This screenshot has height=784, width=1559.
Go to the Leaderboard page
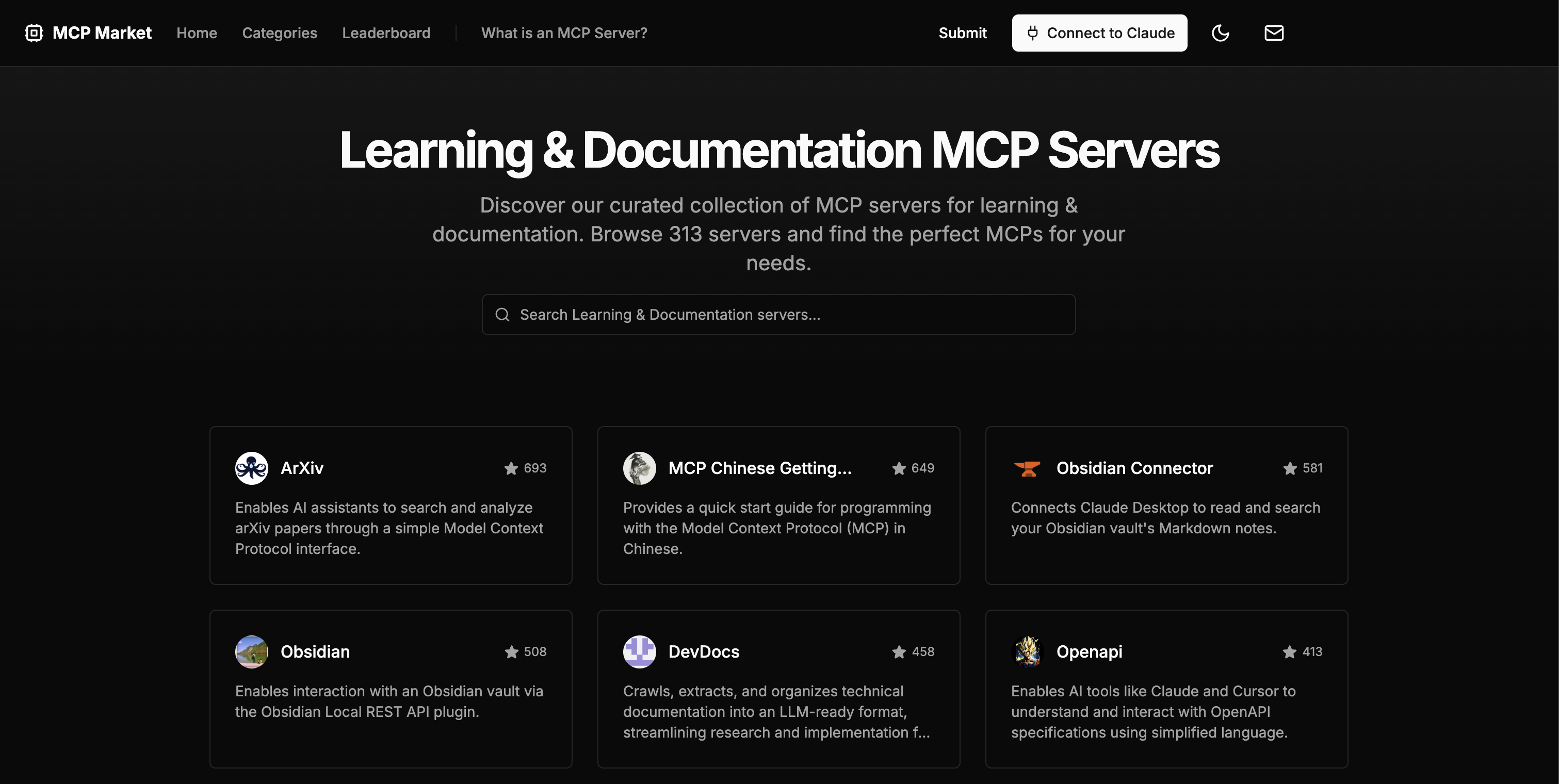386,32
